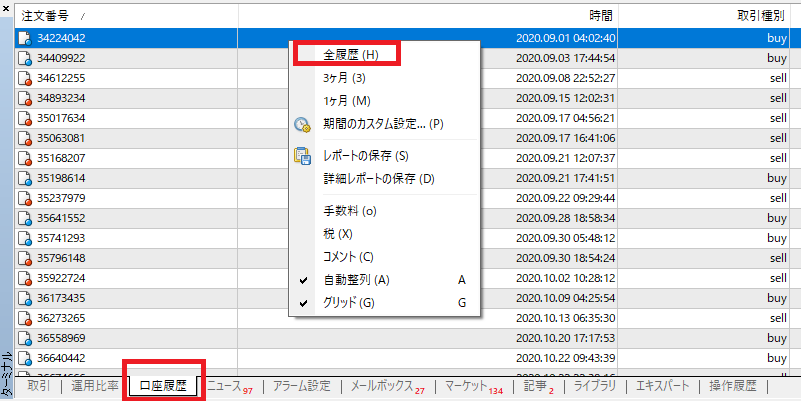Image resolution: width=801 pixels, height=401 pixels.
Task: Click the order icon for row 36173435
Action: (x=24, y=298)
